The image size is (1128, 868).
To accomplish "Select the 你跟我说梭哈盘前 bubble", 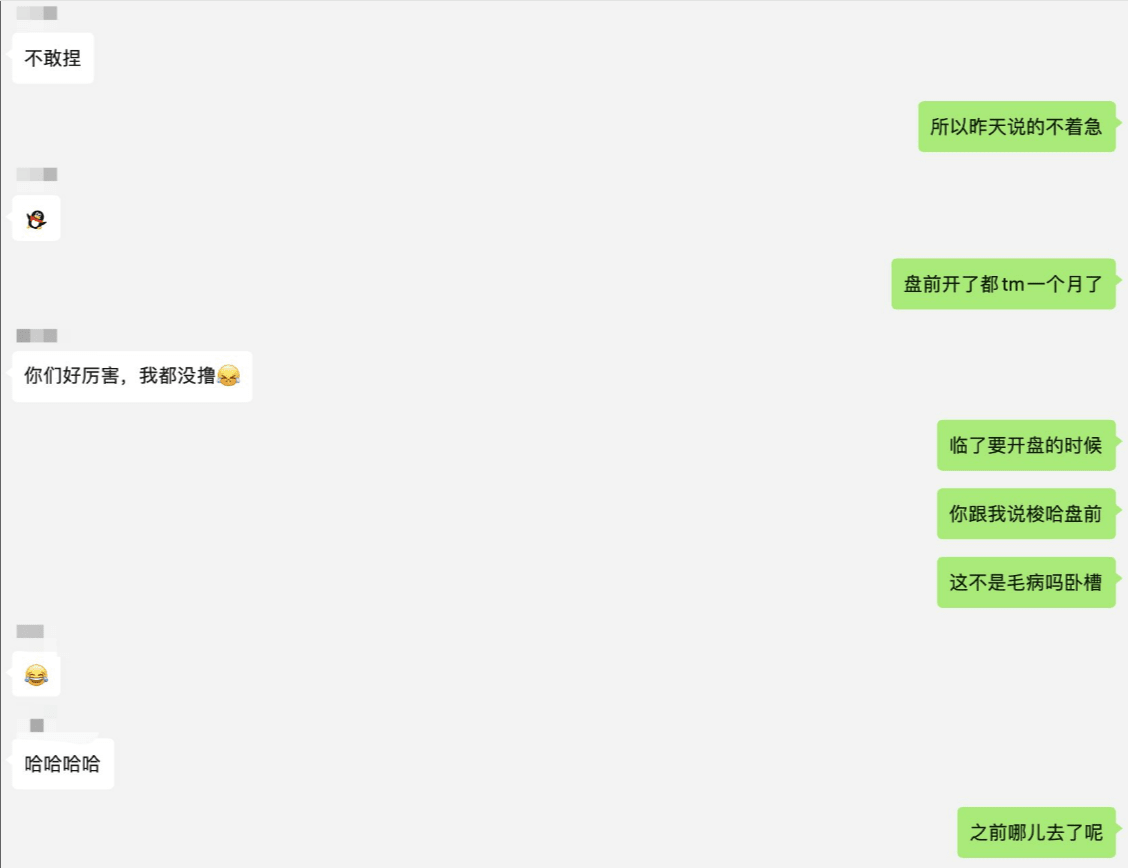I will pyautogui.click(x=1026, y=513).
